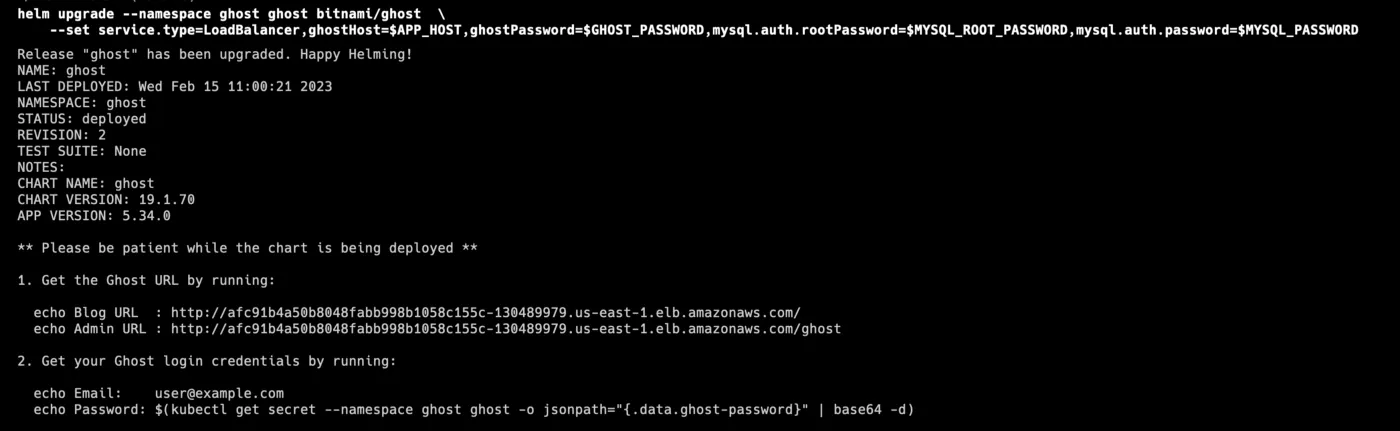The width and height of the screenshot is (1400, 431).
Task: Open the Admin URL ending in /ghost
Action: [505, 328]
